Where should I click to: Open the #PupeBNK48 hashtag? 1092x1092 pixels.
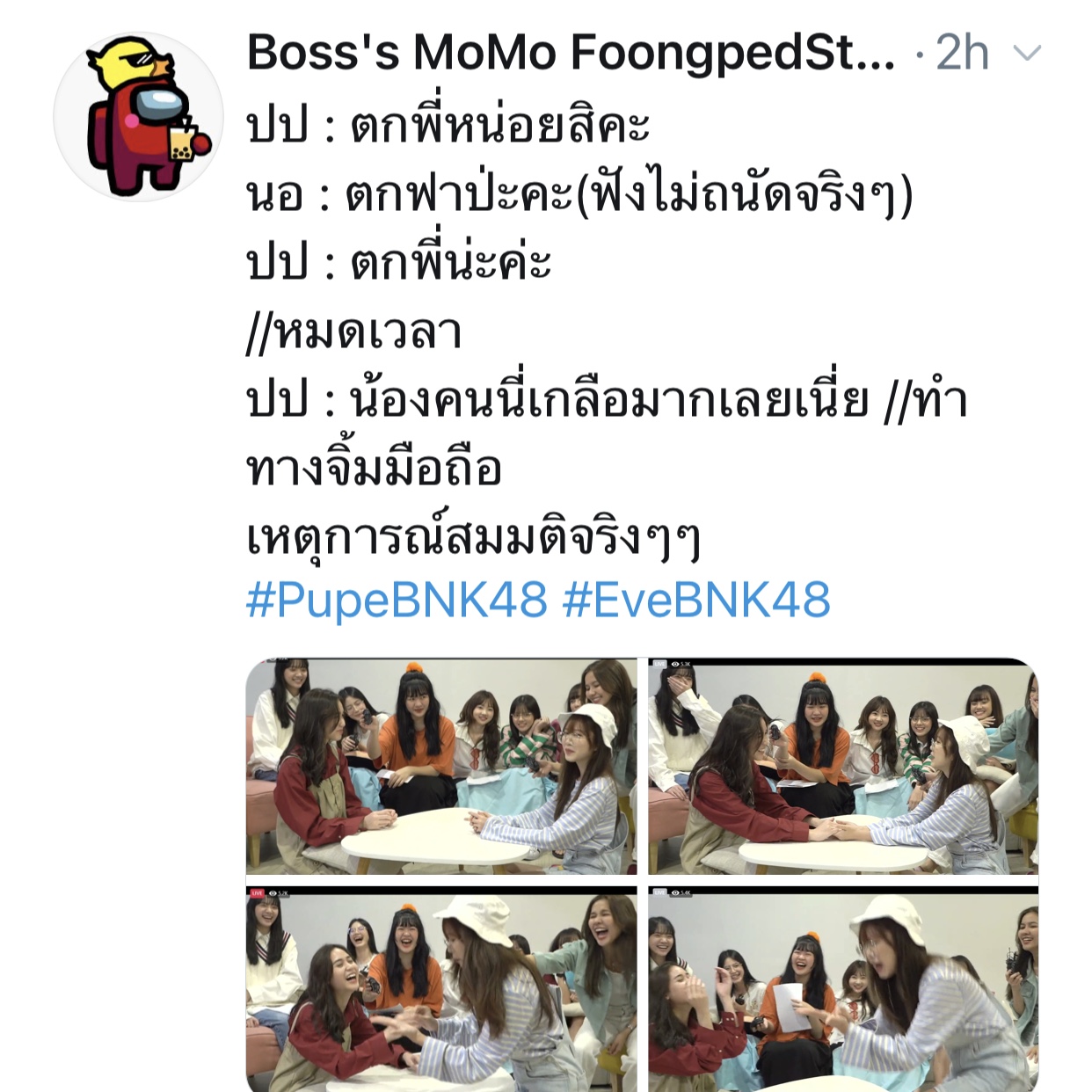(397, 601)
